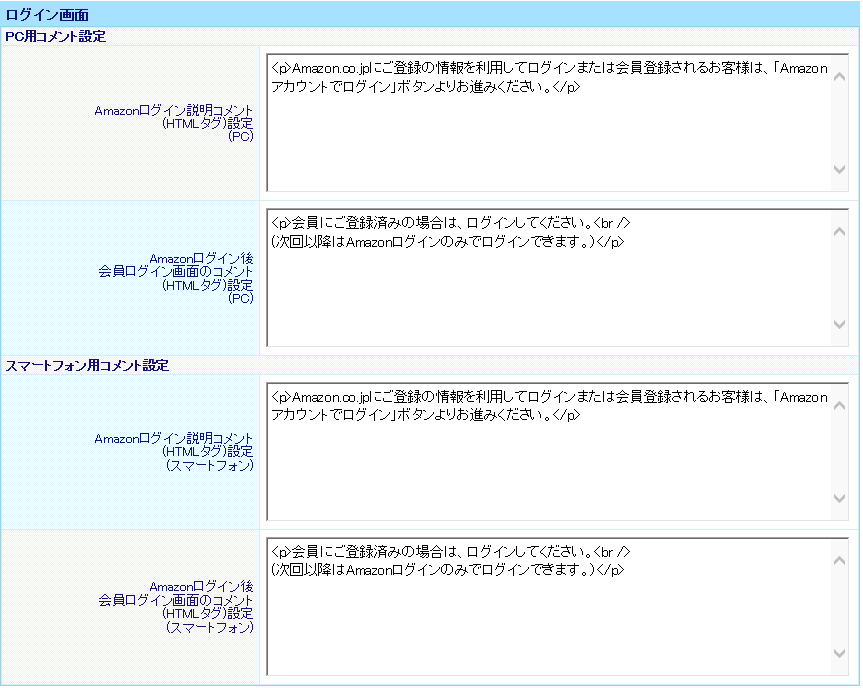Click label Amazonログイン説明コメント (PC)
This screenshot has height=688, width=863.
tap(173, 123)
